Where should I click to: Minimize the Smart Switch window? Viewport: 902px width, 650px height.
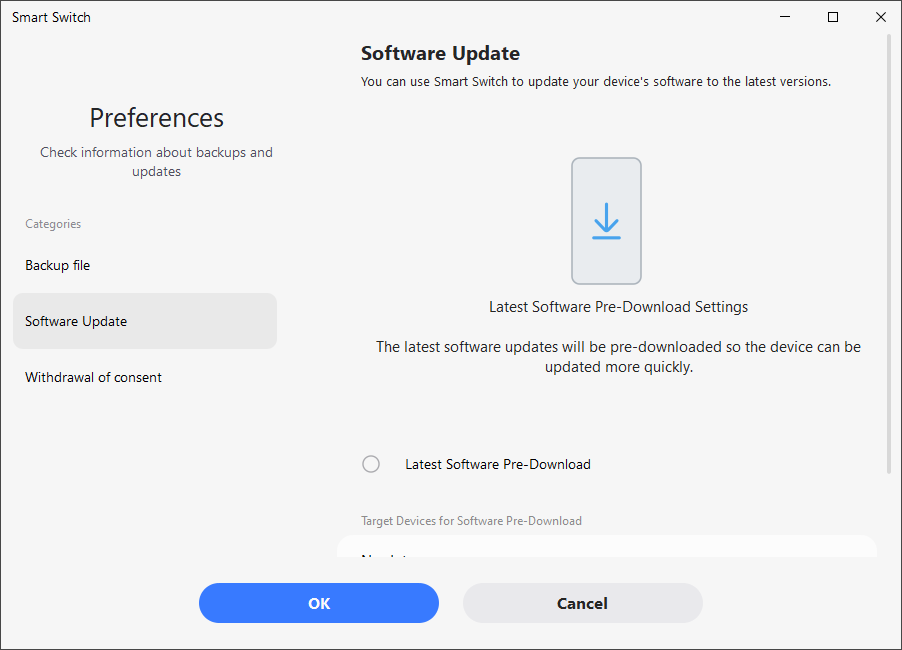pos(786,17)
